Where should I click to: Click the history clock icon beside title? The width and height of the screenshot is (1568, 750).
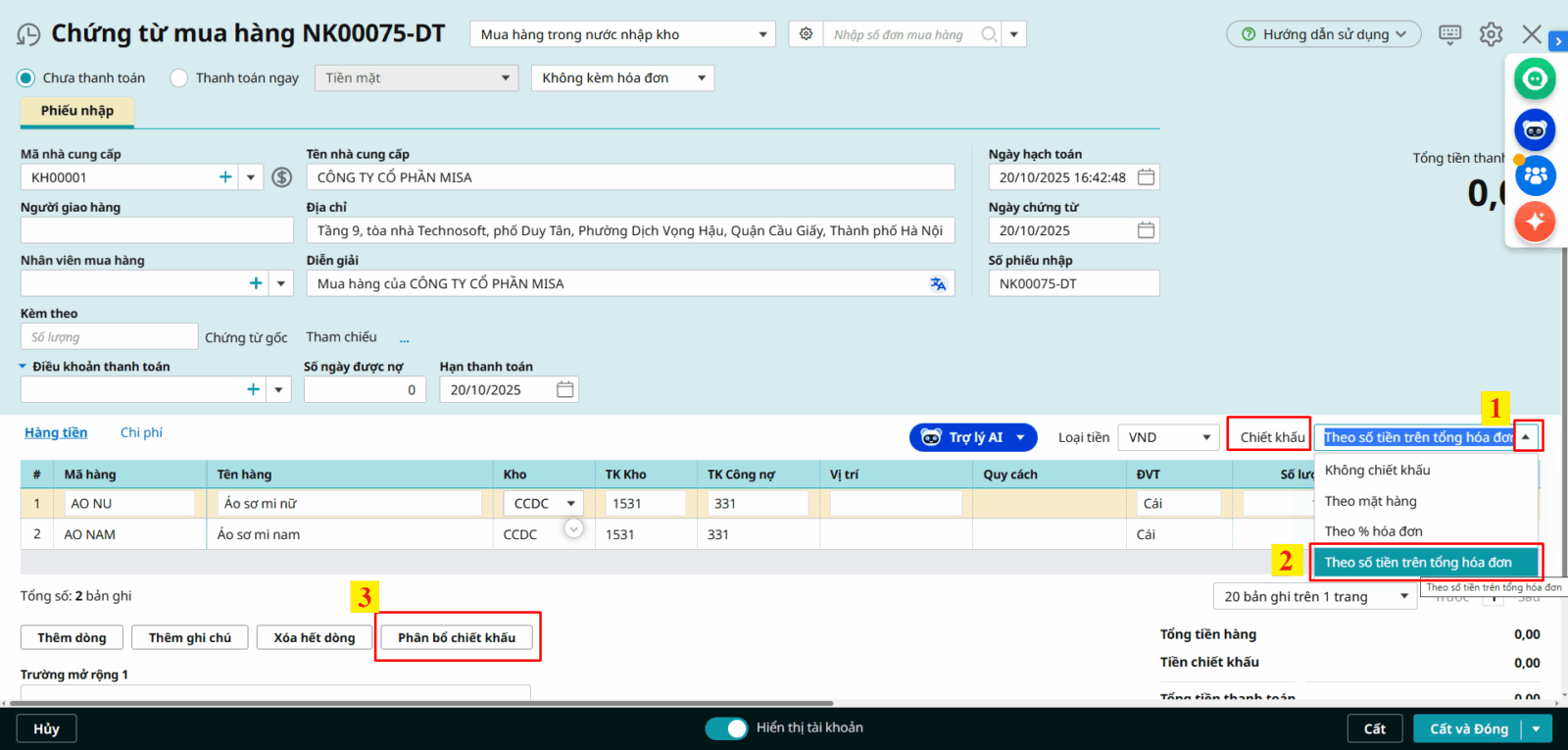[28, 35]
